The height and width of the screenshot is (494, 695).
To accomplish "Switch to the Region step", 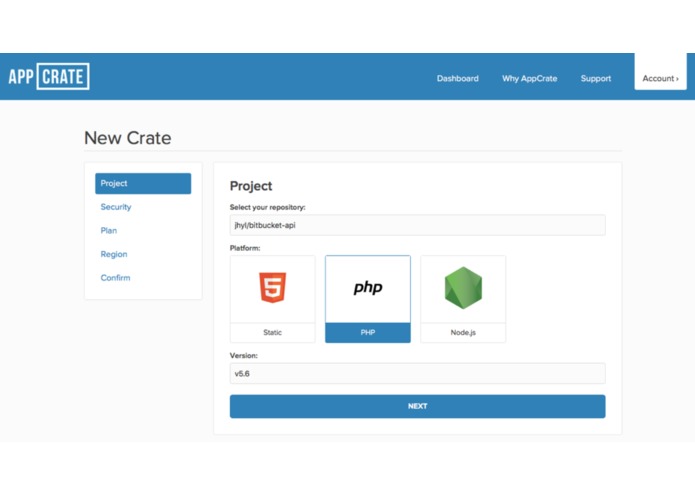I will click(x=114, y=254).
